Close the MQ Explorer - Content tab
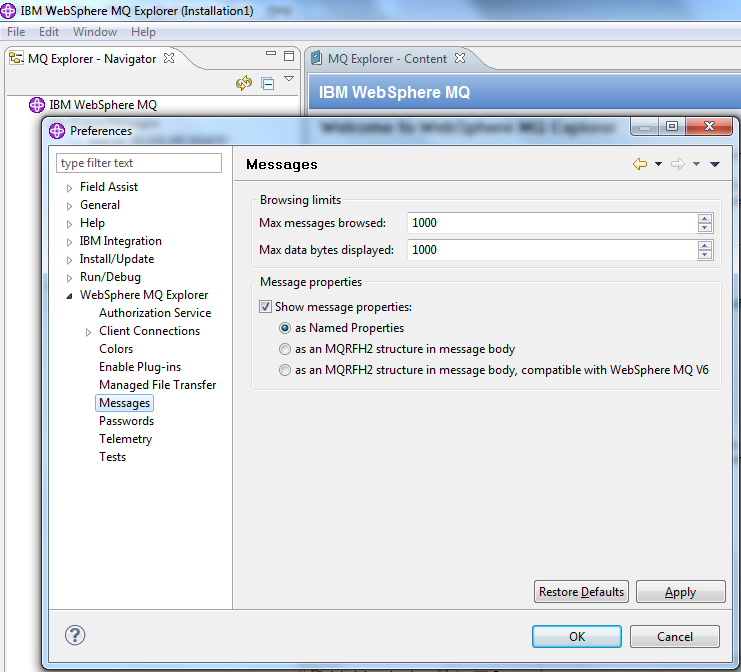The width and height of the screenshot is (741, 672). pos(460,58)
